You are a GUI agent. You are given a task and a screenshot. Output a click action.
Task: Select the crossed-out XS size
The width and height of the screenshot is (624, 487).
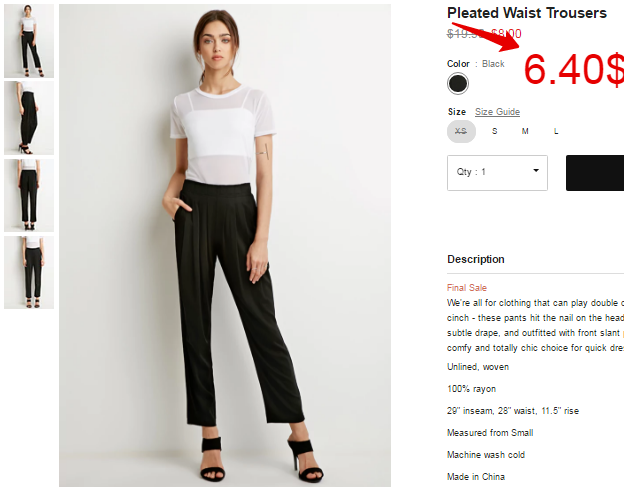461,131
